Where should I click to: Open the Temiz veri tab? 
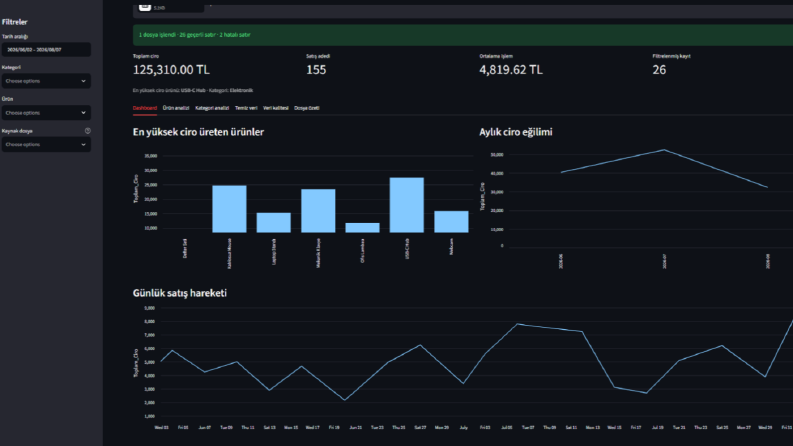pos(246,108)
